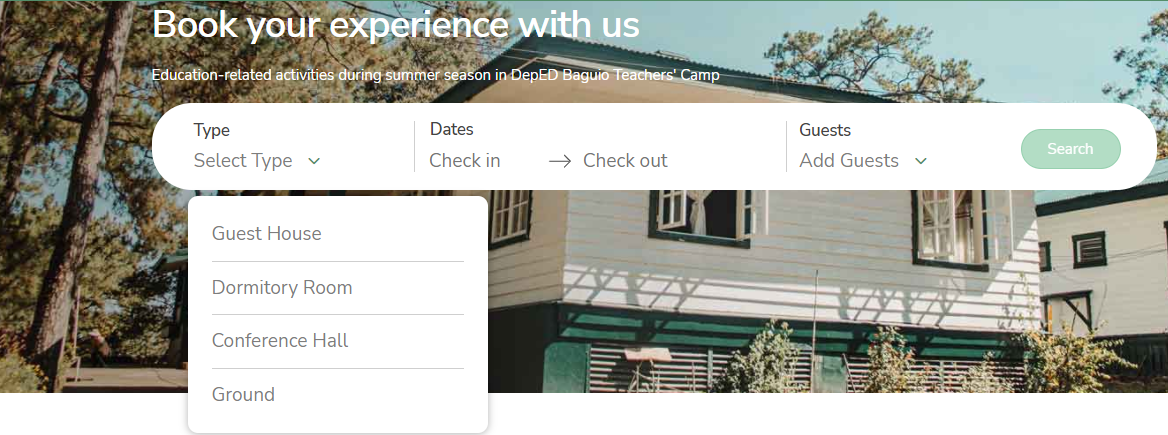Viewport: 1168px width, 435px height.
Task: Click the chevron beside Add Guests
Action: point(921,161)
